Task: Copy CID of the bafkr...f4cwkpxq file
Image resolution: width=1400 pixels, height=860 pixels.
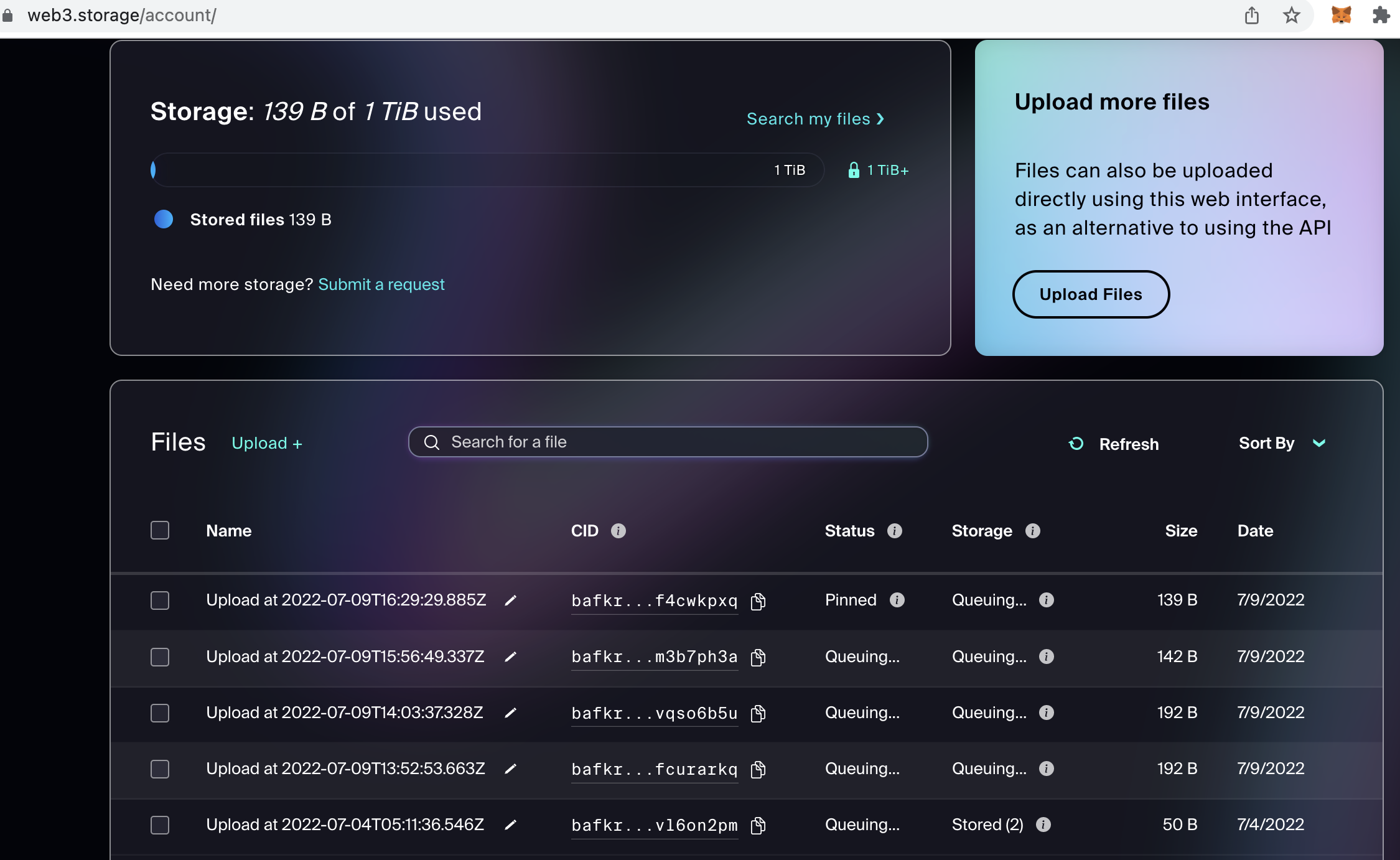Action: [x=758, y=601]
